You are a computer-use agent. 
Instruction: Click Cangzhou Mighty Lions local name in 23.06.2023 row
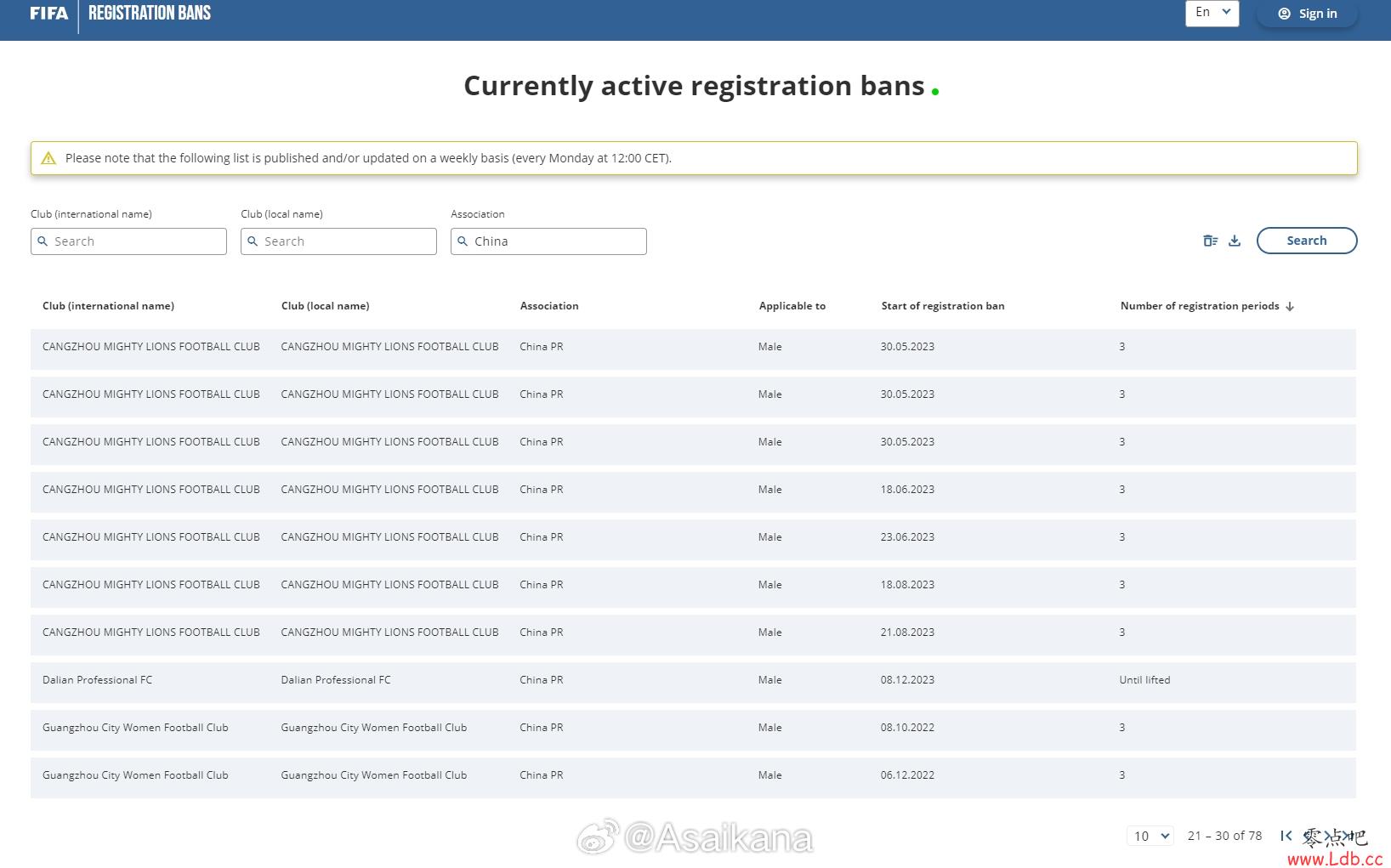(389, 537)
